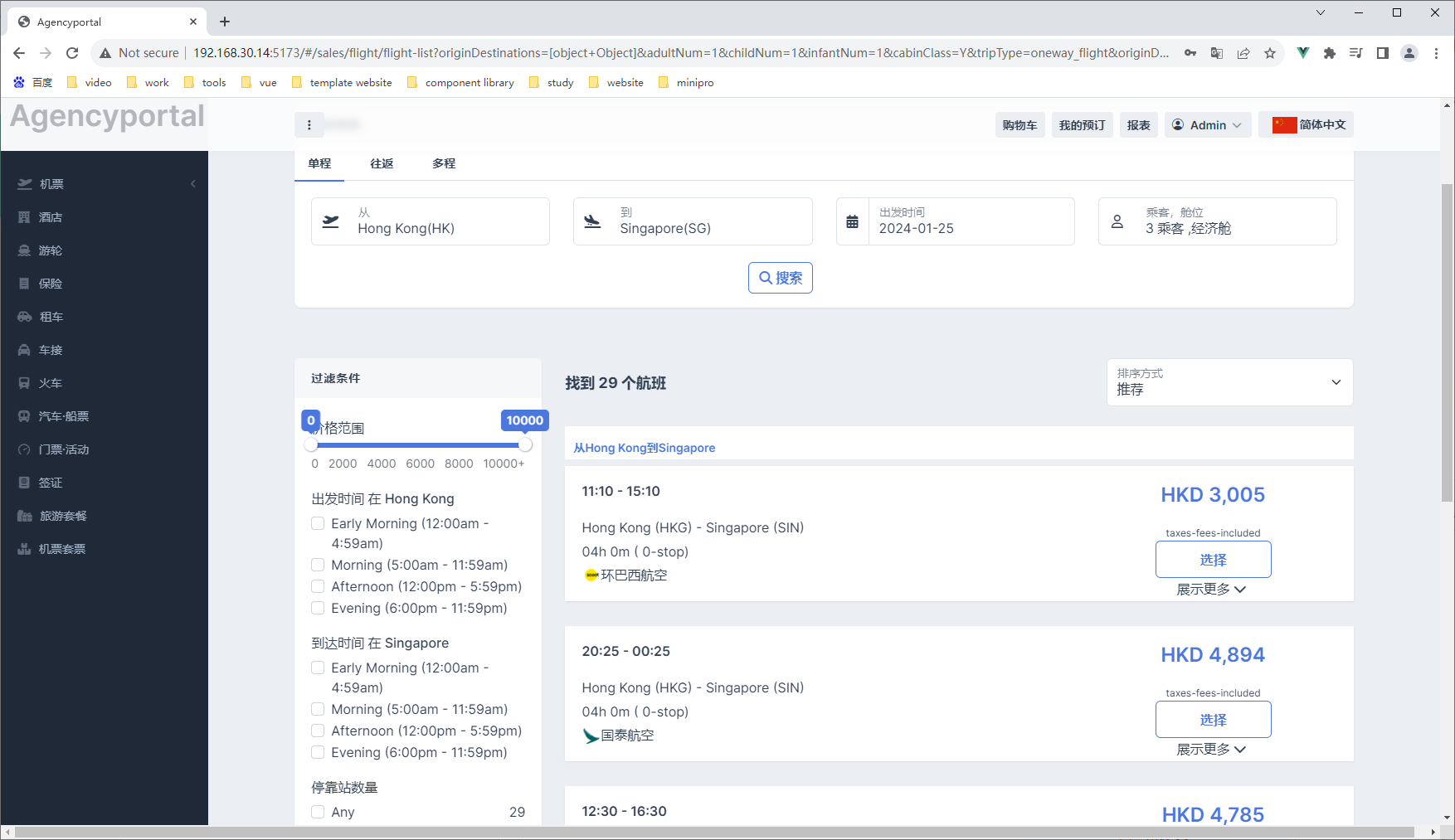Click the calendar icon beside departure date
Image resolution: width=1455 pixels, height=840 pixels.
click(852, 221)
